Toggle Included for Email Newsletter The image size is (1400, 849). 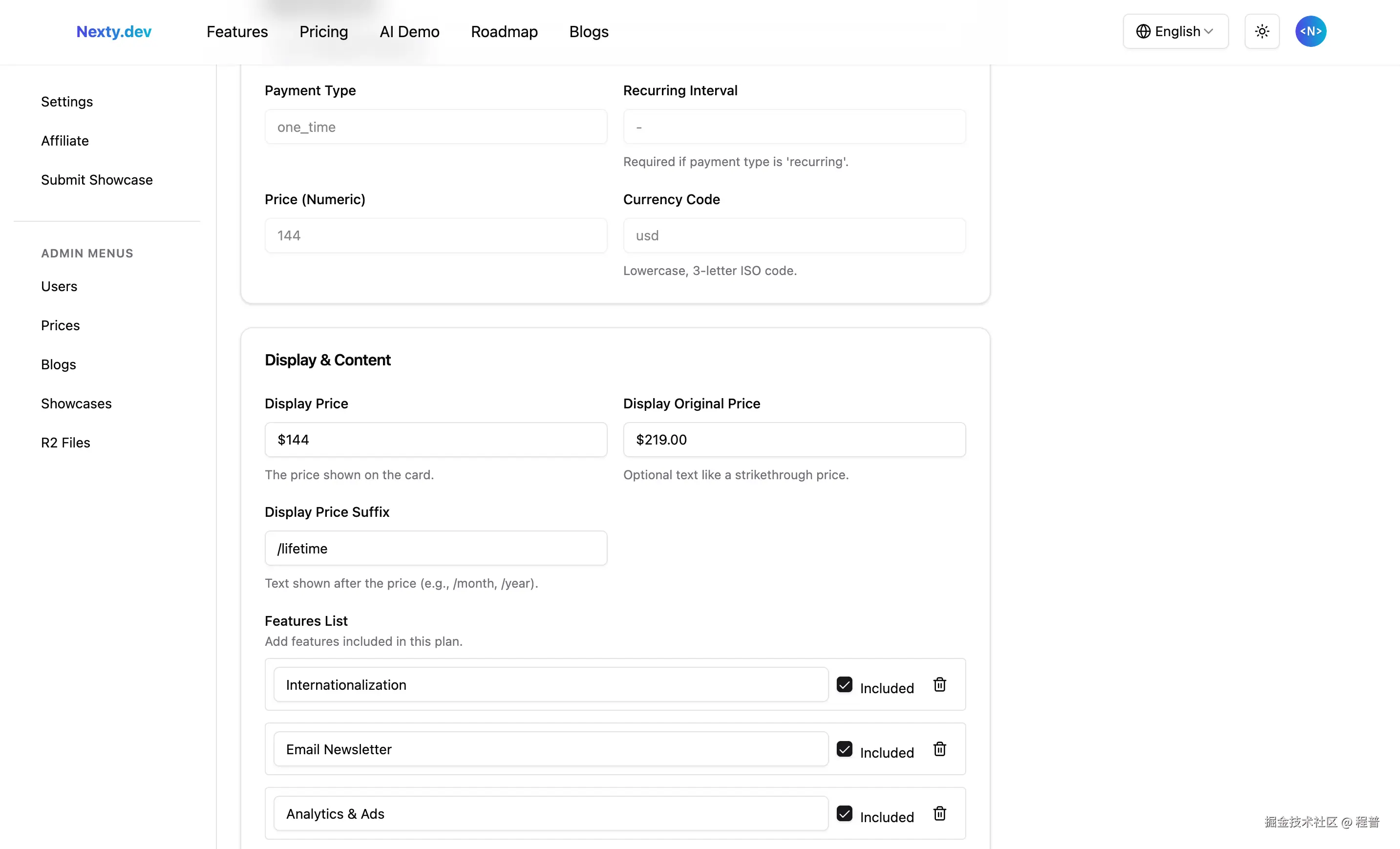coord(844,749)
